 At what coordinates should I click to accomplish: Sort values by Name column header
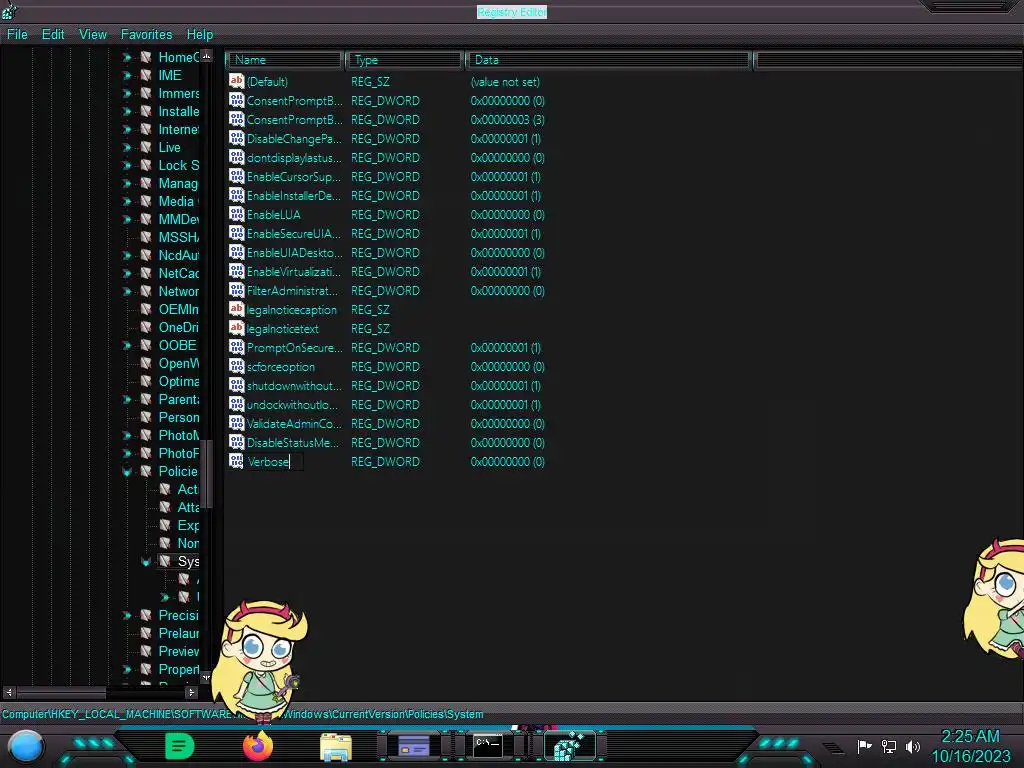[285, 60]
